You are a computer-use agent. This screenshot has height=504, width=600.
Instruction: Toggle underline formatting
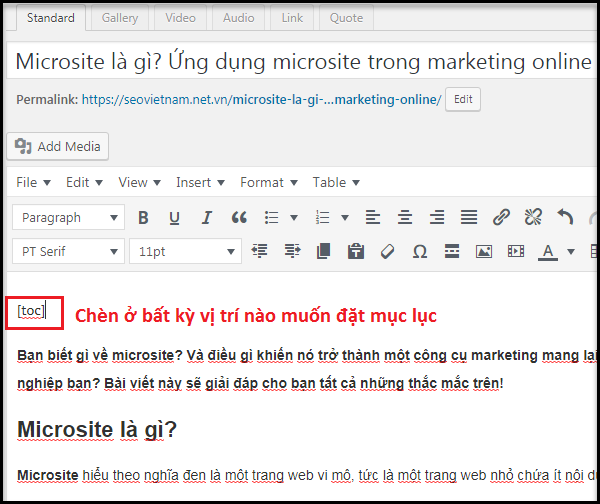pyautogui.click(x=175, y=217)
